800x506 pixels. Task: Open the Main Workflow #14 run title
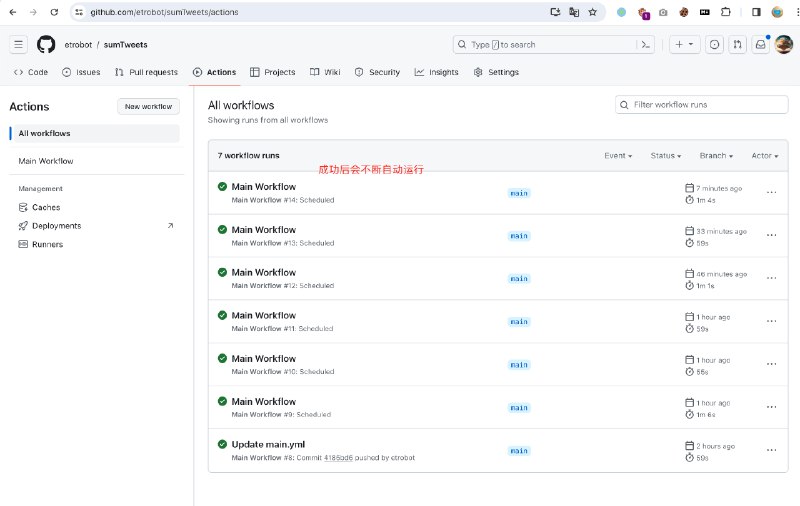[x=264, y=187]
